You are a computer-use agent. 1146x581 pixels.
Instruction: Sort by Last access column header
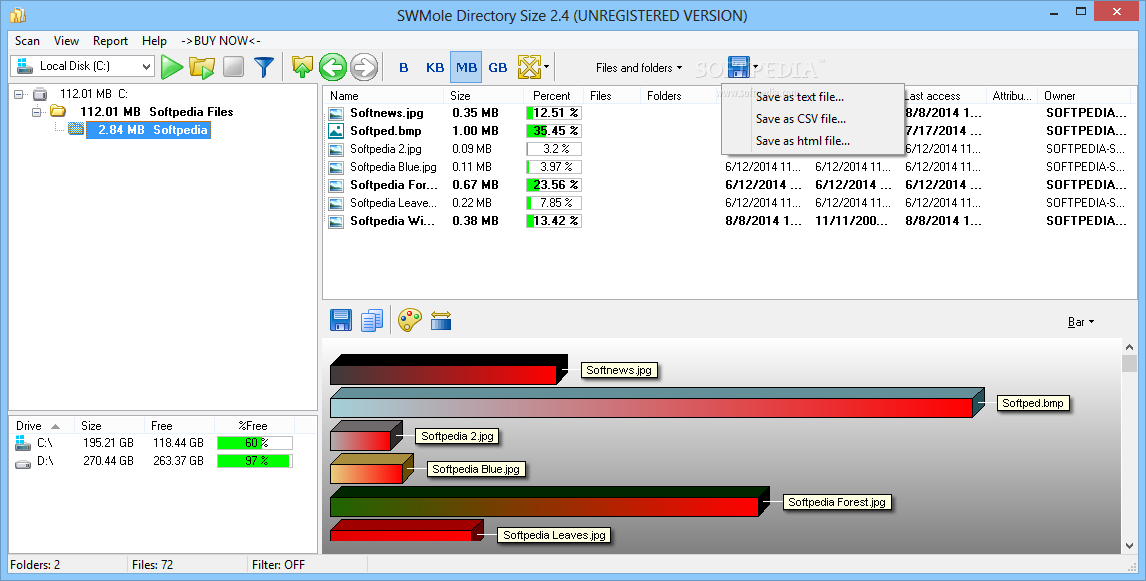click(944, 96)
